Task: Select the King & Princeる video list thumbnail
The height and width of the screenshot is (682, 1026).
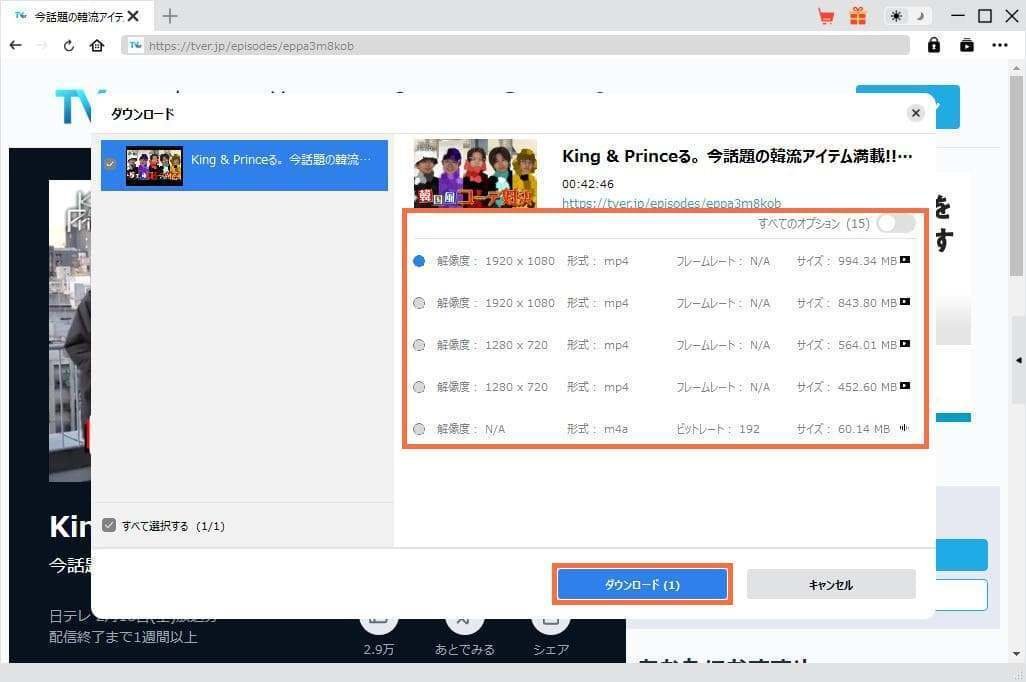Action: pyautogui.click(x=154, y=166)
